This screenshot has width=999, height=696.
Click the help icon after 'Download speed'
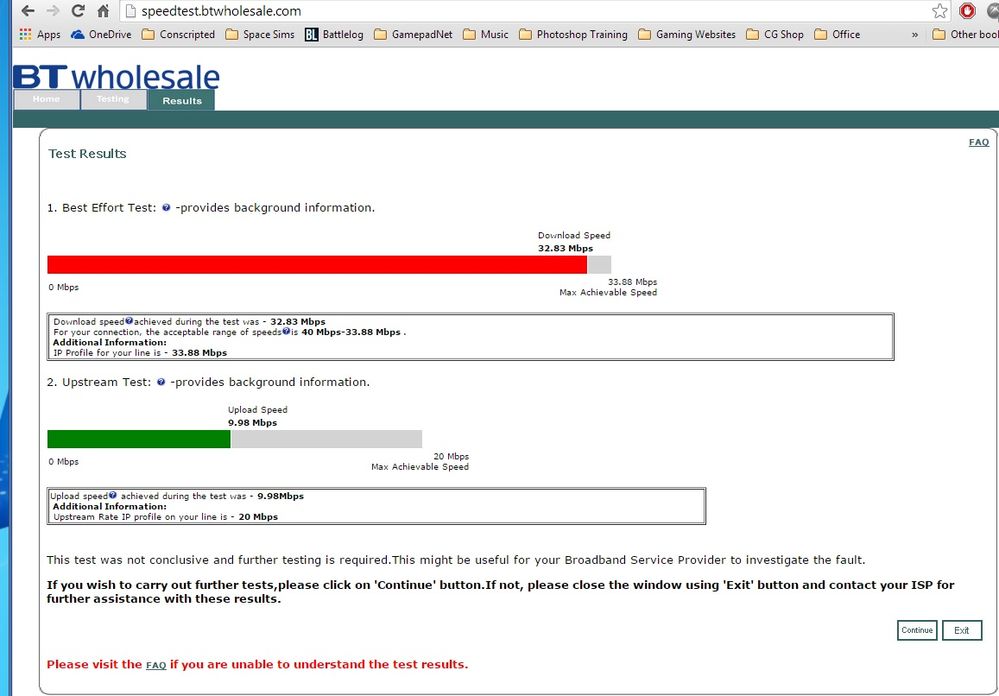[129, 321]
